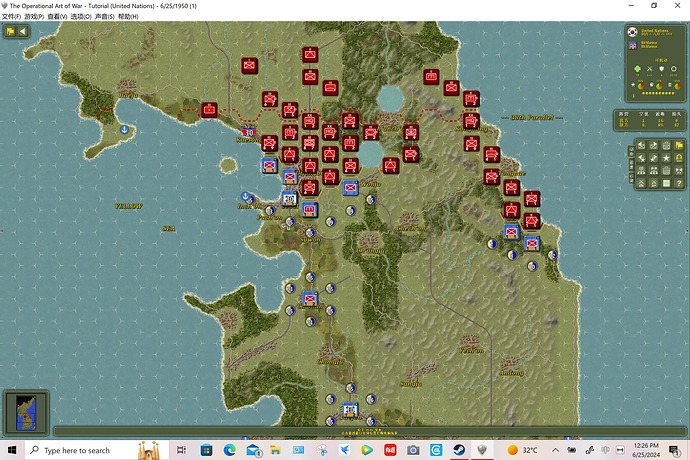The image size is (690, 460).
Task: Click the 'Suwon' city label
Action: [x=310, y=239]
